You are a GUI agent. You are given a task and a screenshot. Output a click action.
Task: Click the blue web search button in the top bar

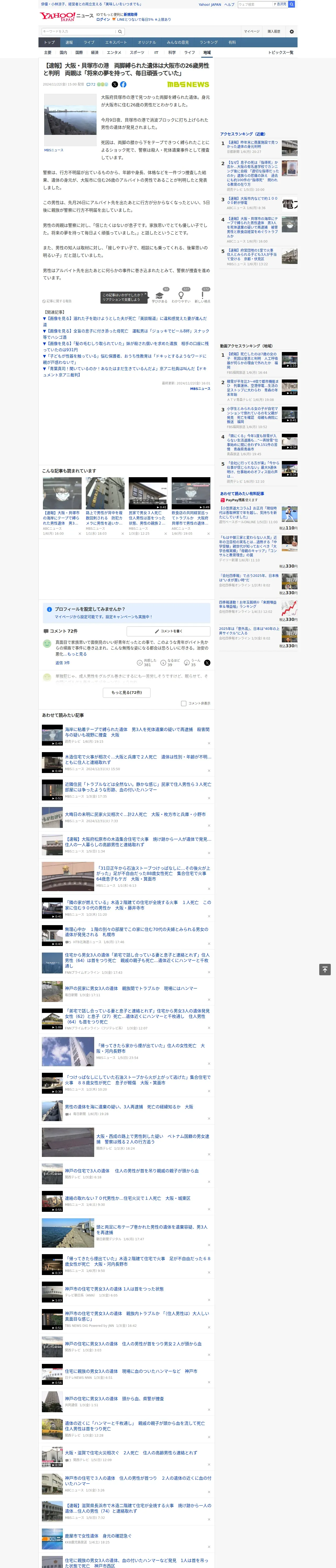[292, 4]
